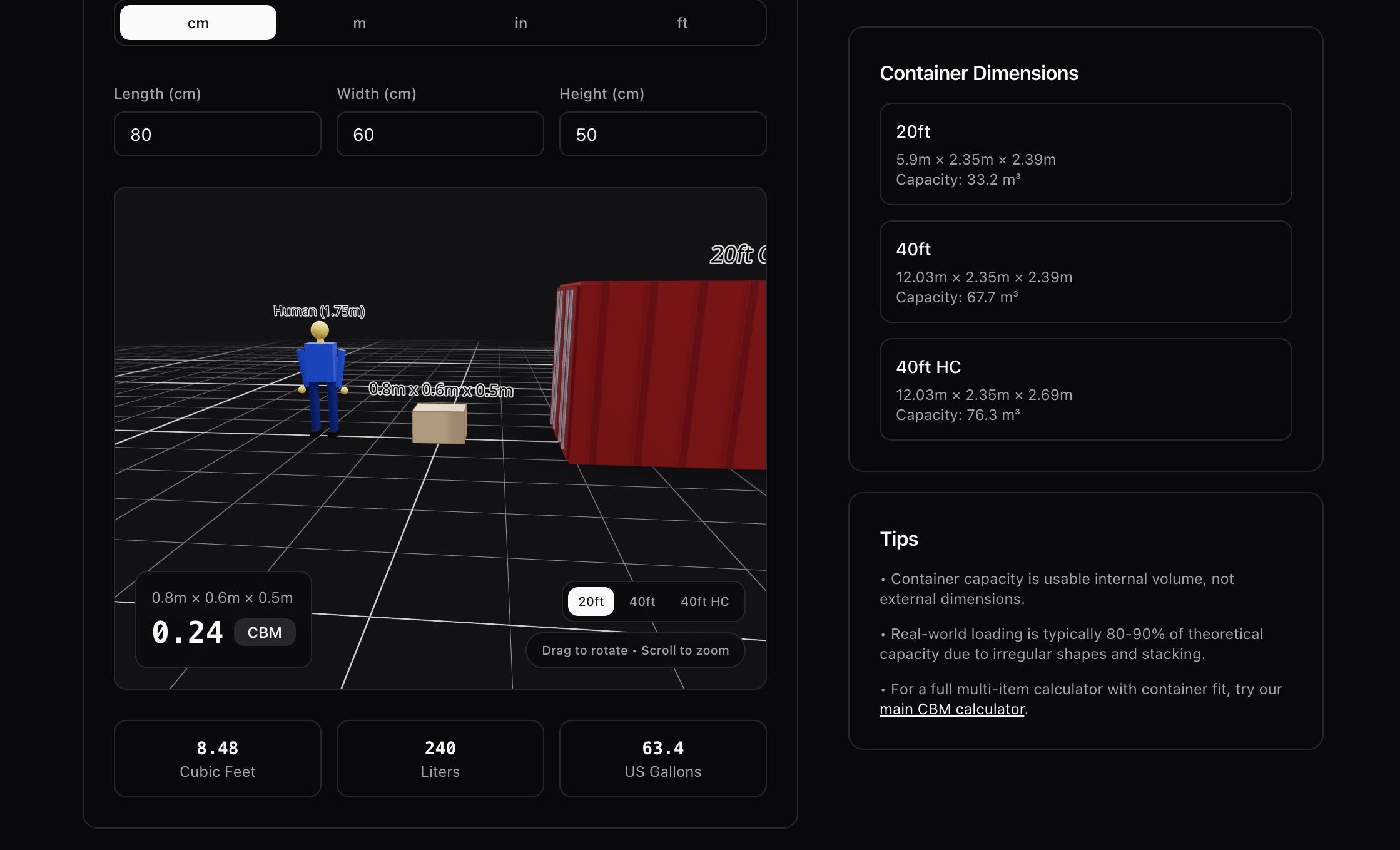Click the Height input field

(x=662, y=134)
